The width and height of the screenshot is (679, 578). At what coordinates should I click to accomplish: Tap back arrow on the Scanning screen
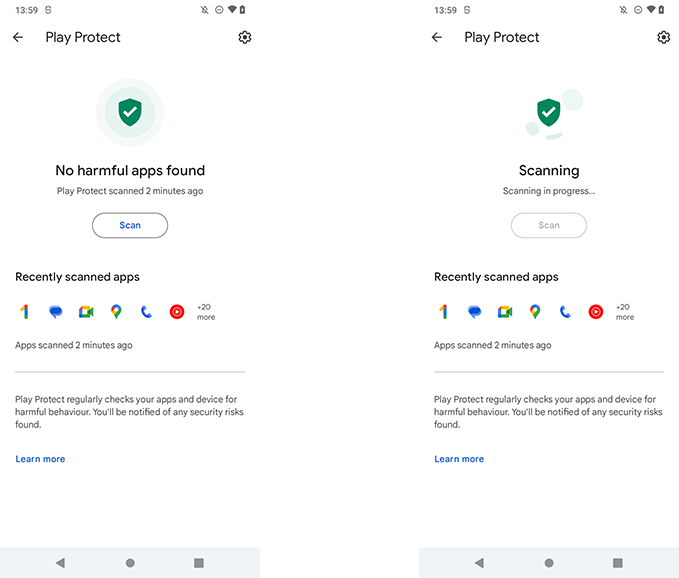tap(436, 37)
